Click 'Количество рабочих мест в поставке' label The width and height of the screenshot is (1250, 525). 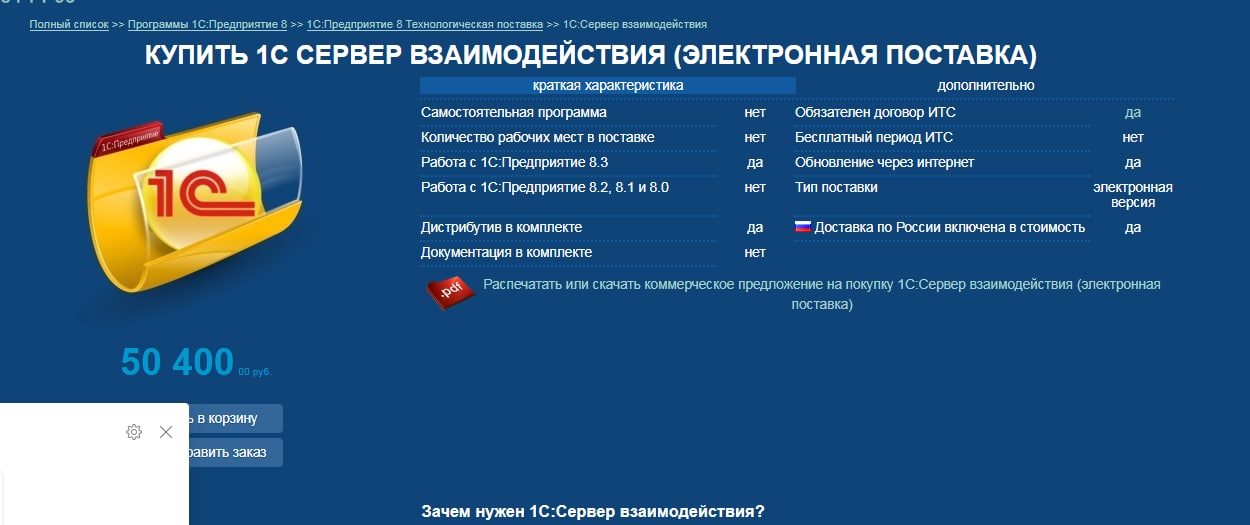[x=538, y=137]
